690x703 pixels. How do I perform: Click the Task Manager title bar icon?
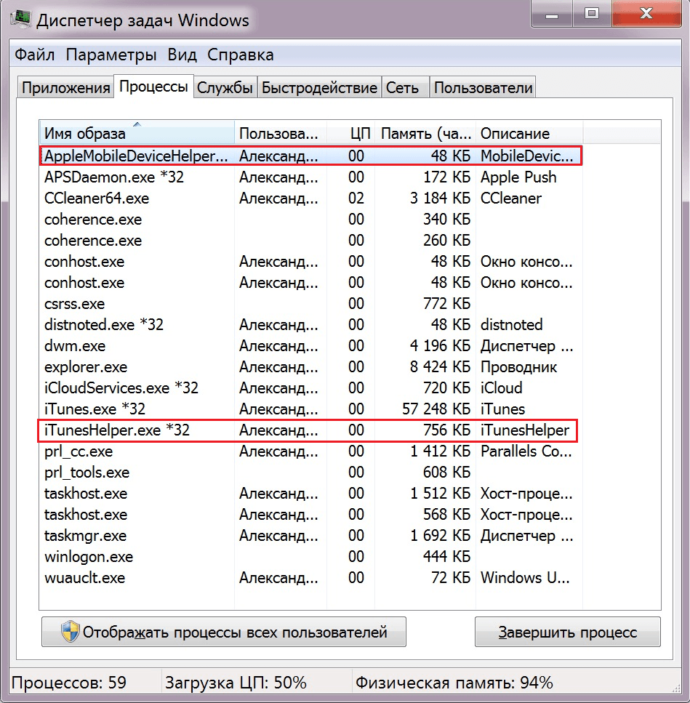(22, 21)
